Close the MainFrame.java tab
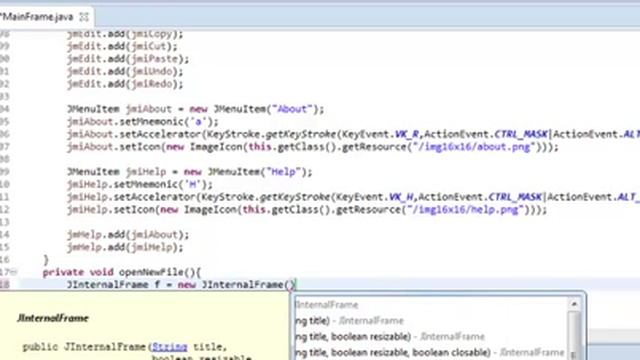The width and height of the screenshot is (640, 360). 84,17
